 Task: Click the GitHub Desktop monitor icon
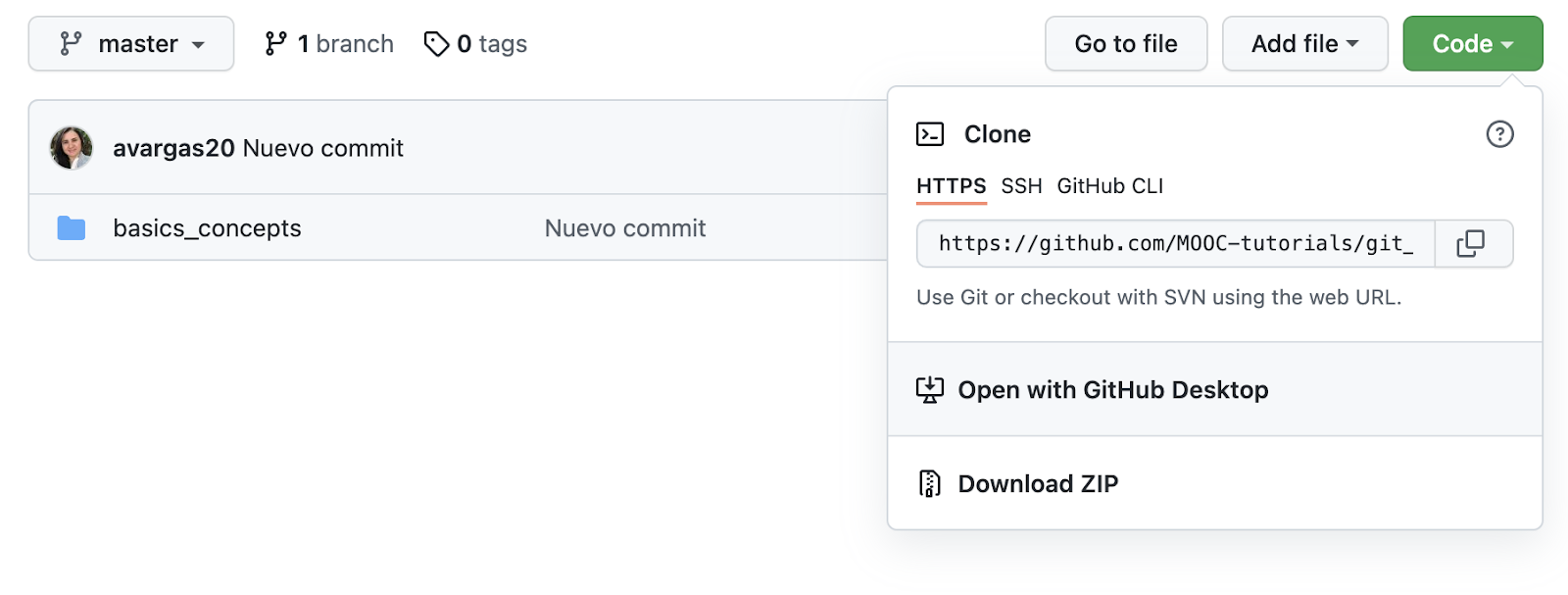click(x=929, y=390)
